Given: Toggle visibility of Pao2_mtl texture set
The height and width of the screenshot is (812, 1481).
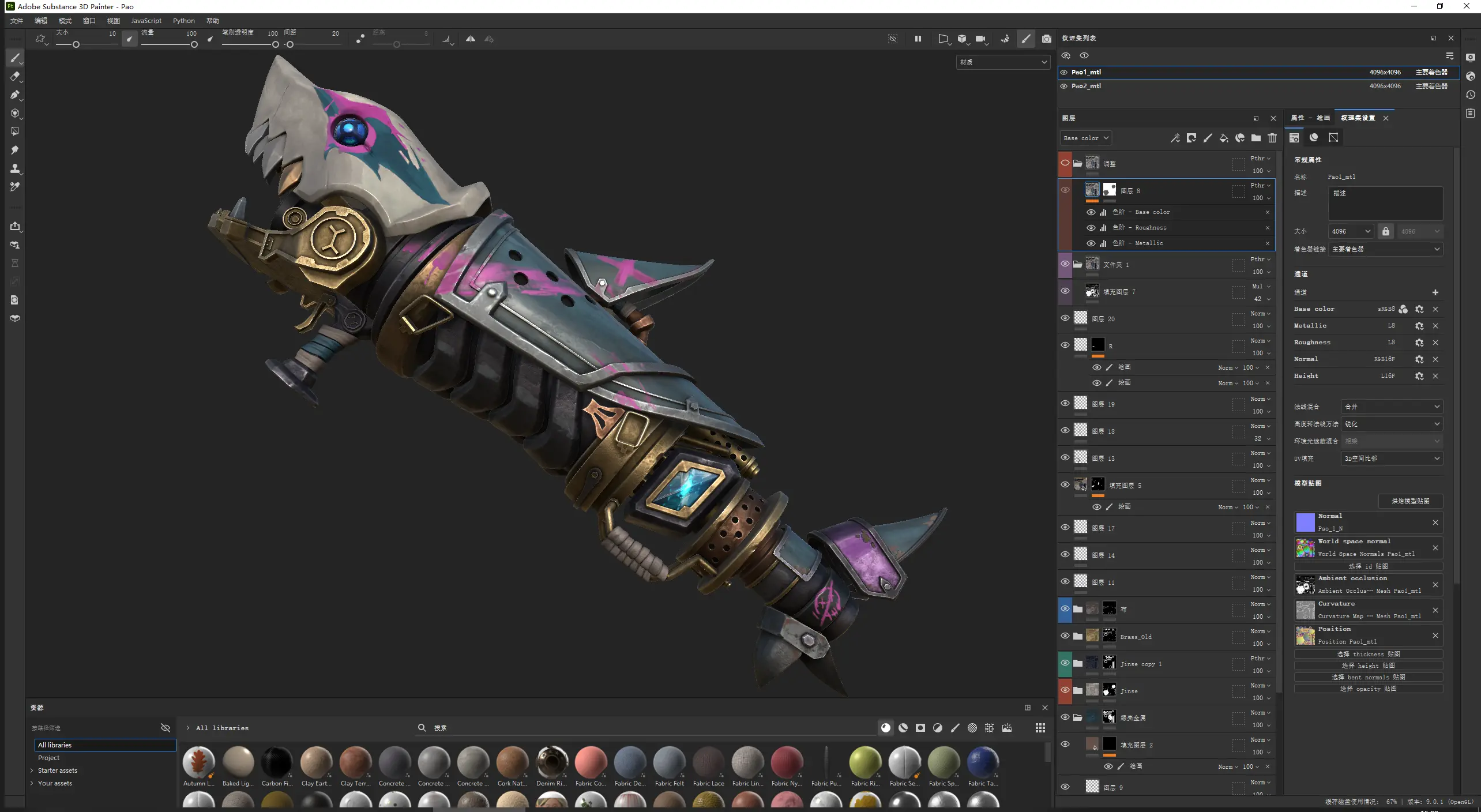Looking at the screenshot, I should tap(1064, 86).
